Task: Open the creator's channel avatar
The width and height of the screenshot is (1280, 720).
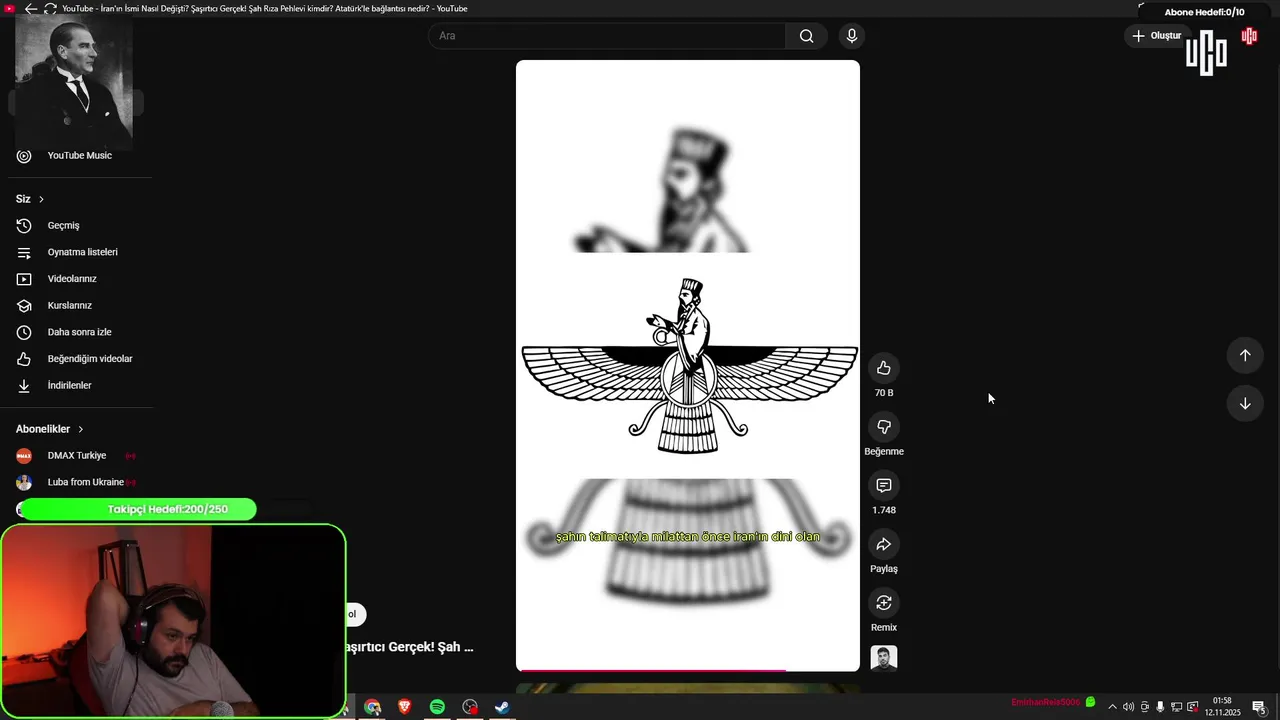Action: click(x=884, y=658)
